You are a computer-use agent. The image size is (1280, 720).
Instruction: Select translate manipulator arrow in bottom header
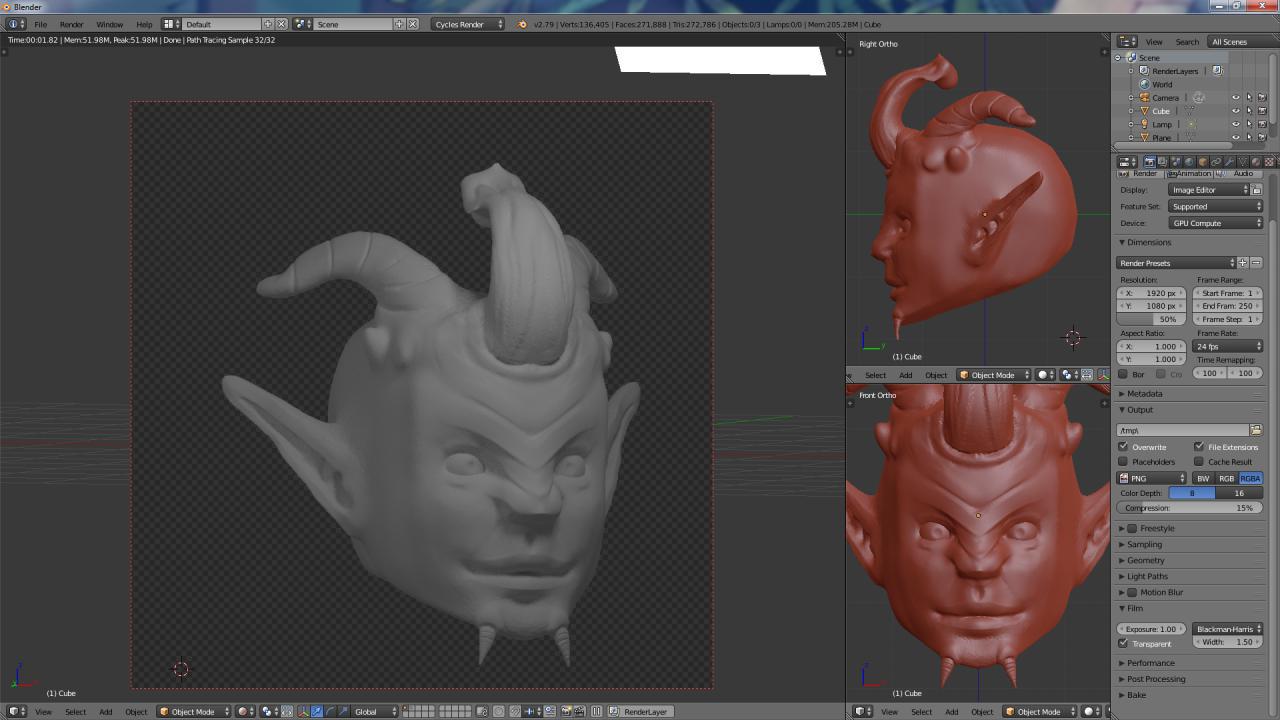coord(317,711)
